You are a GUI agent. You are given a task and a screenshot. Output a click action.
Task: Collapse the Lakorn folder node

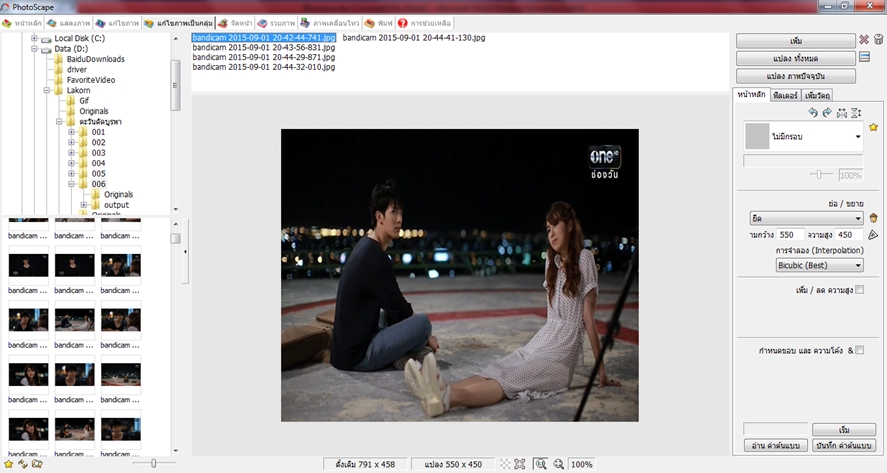(47, 91)
